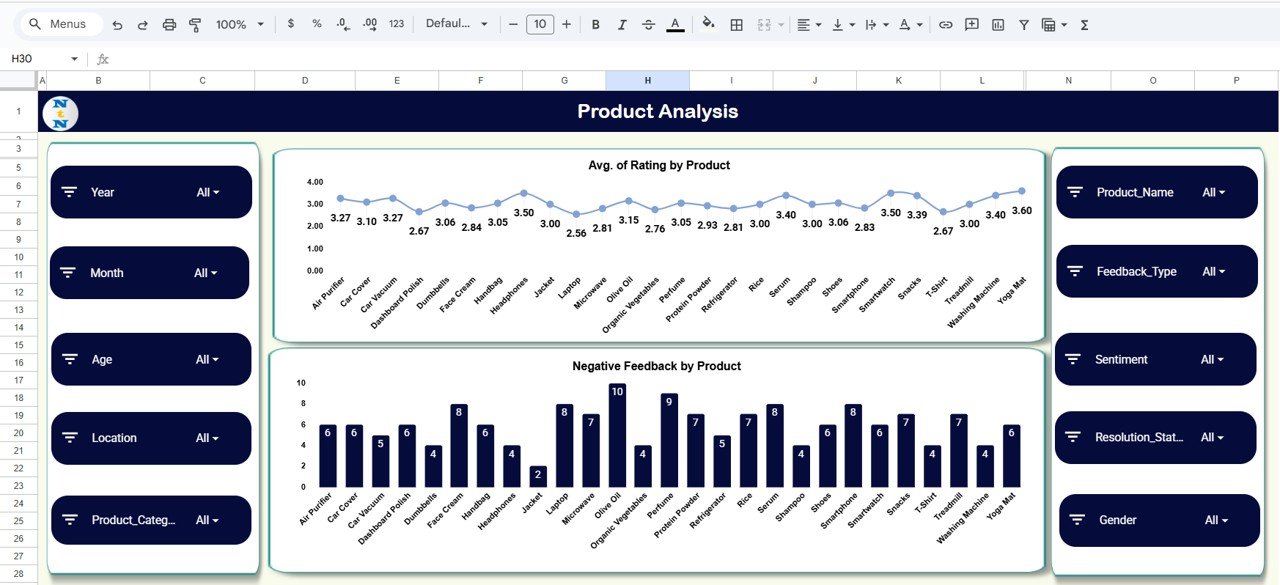Click the Print icon
The image size is (1280, 585).
169,24
